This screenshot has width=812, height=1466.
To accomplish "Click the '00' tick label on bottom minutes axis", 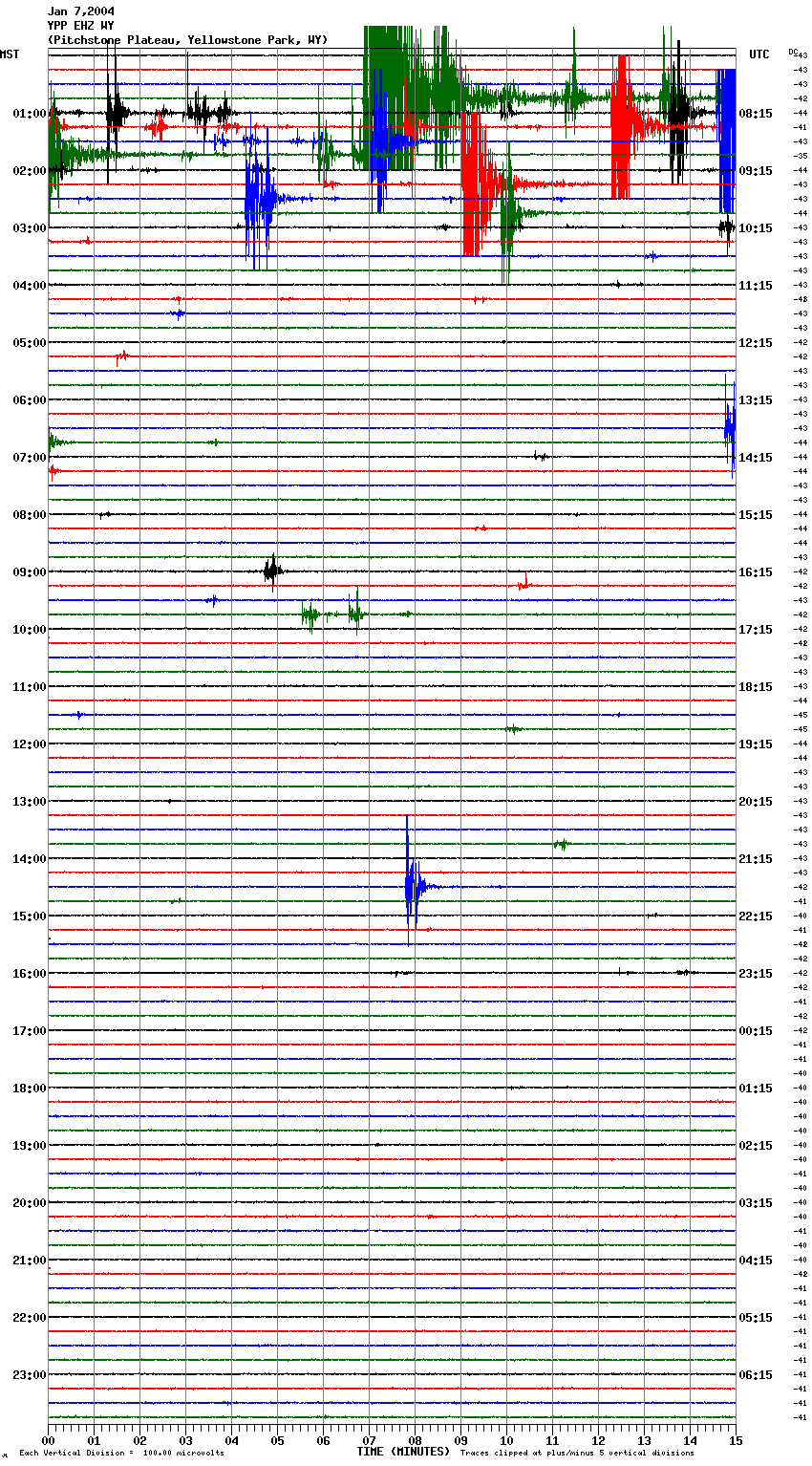I will [x=48, y=1440].
